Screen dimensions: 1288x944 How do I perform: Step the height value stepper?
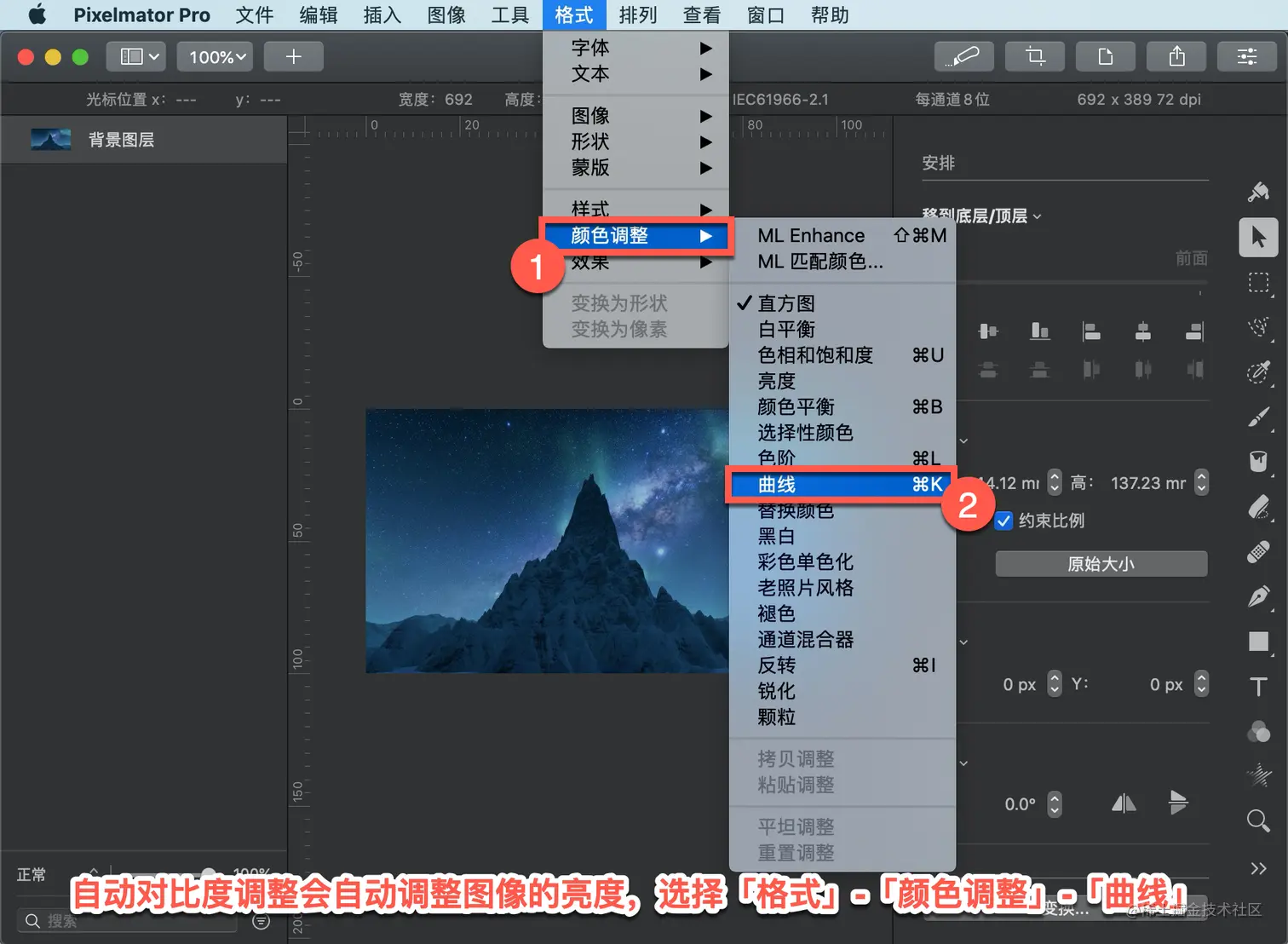pos(1201,482)
